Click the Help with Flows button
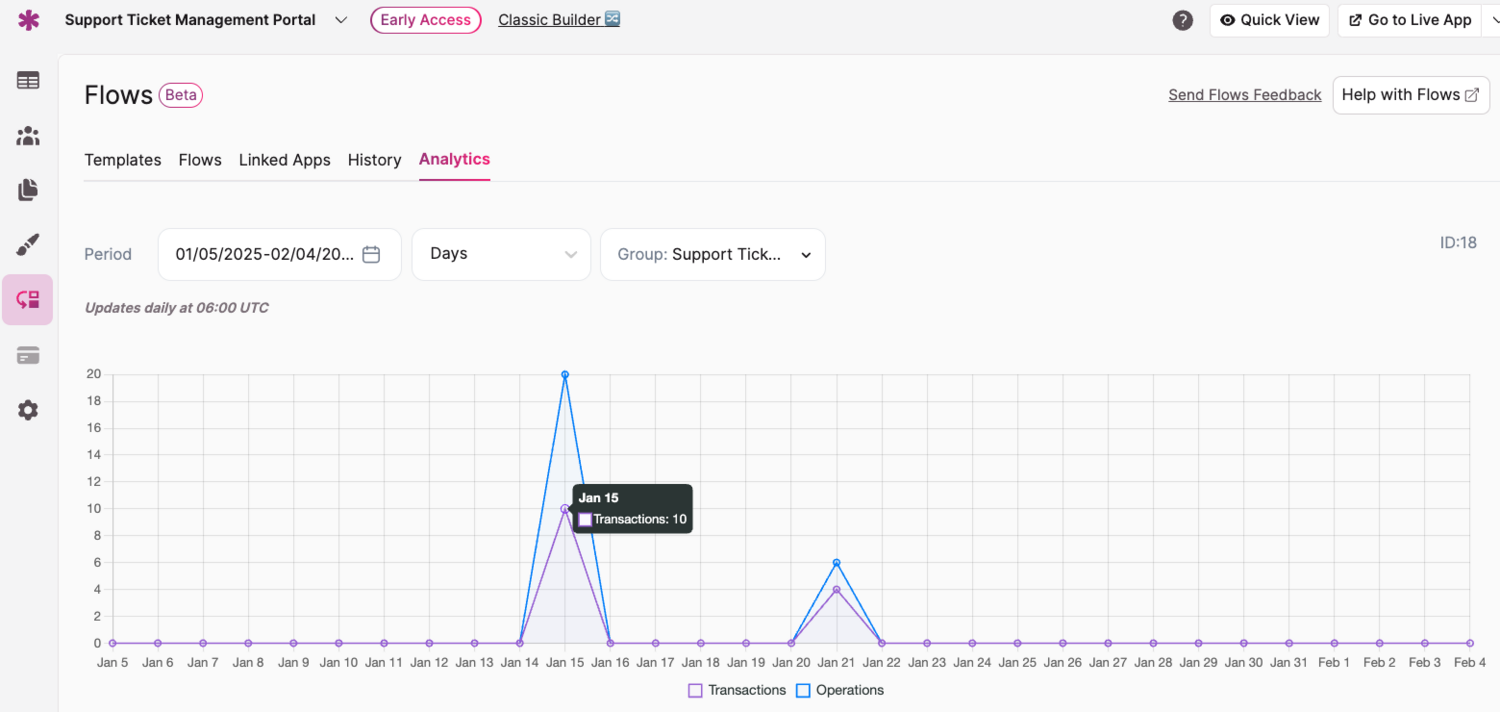Screen dimensions: 1500x712 pyautogui.click(x=1410, y=95)
